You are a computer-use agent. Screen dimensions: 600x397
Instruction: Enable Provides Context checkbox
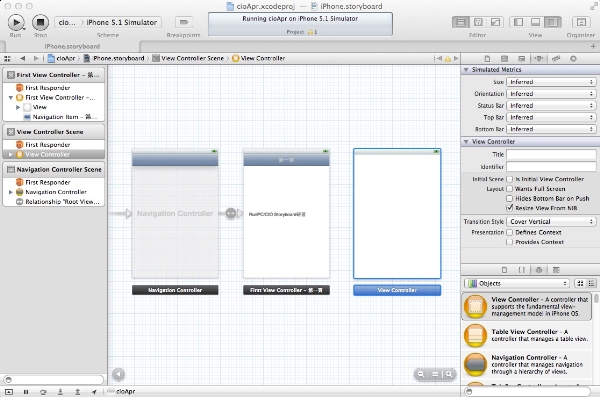point(509,242)
